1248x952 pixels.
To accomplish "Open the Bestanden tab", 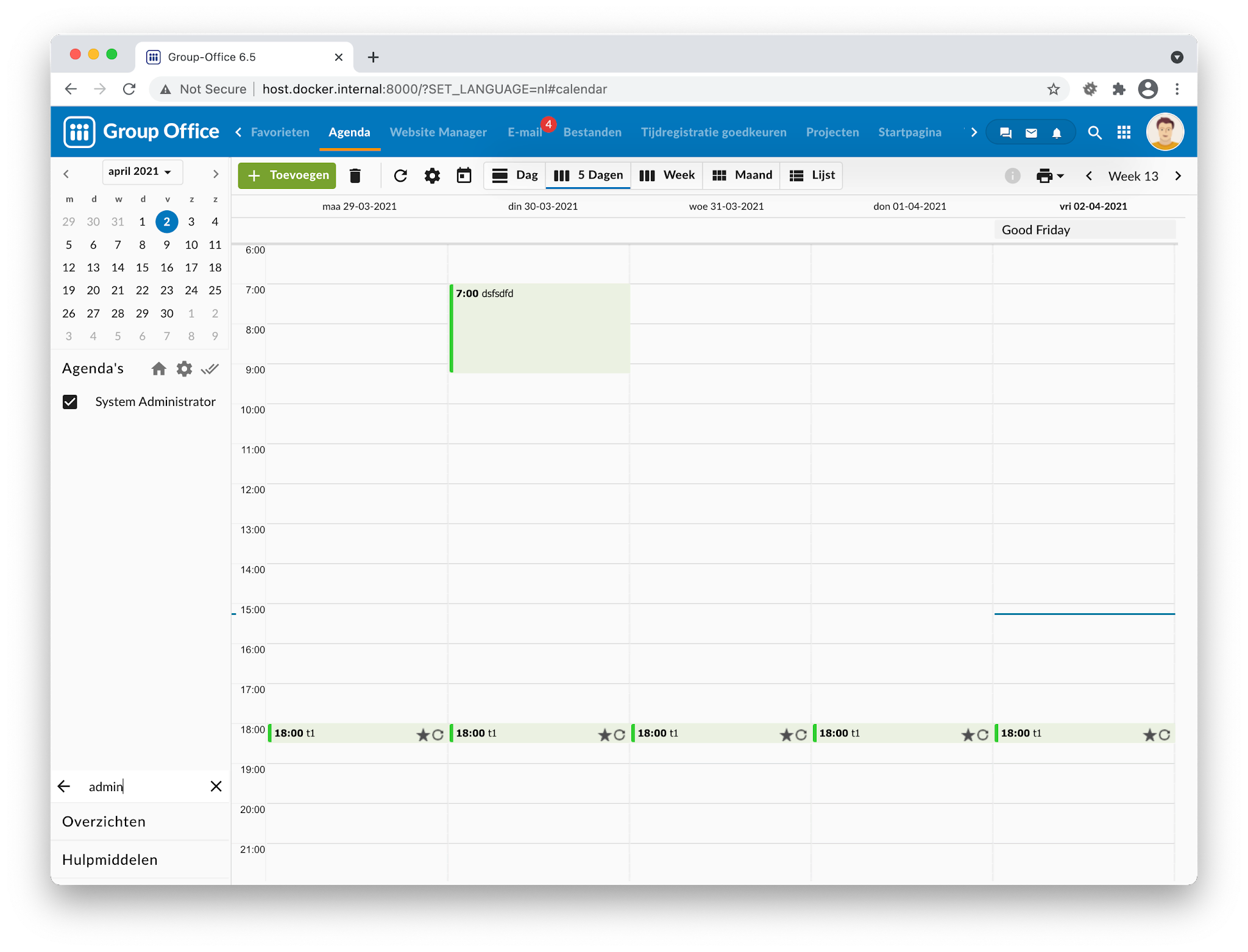I will tap(592, 132).
